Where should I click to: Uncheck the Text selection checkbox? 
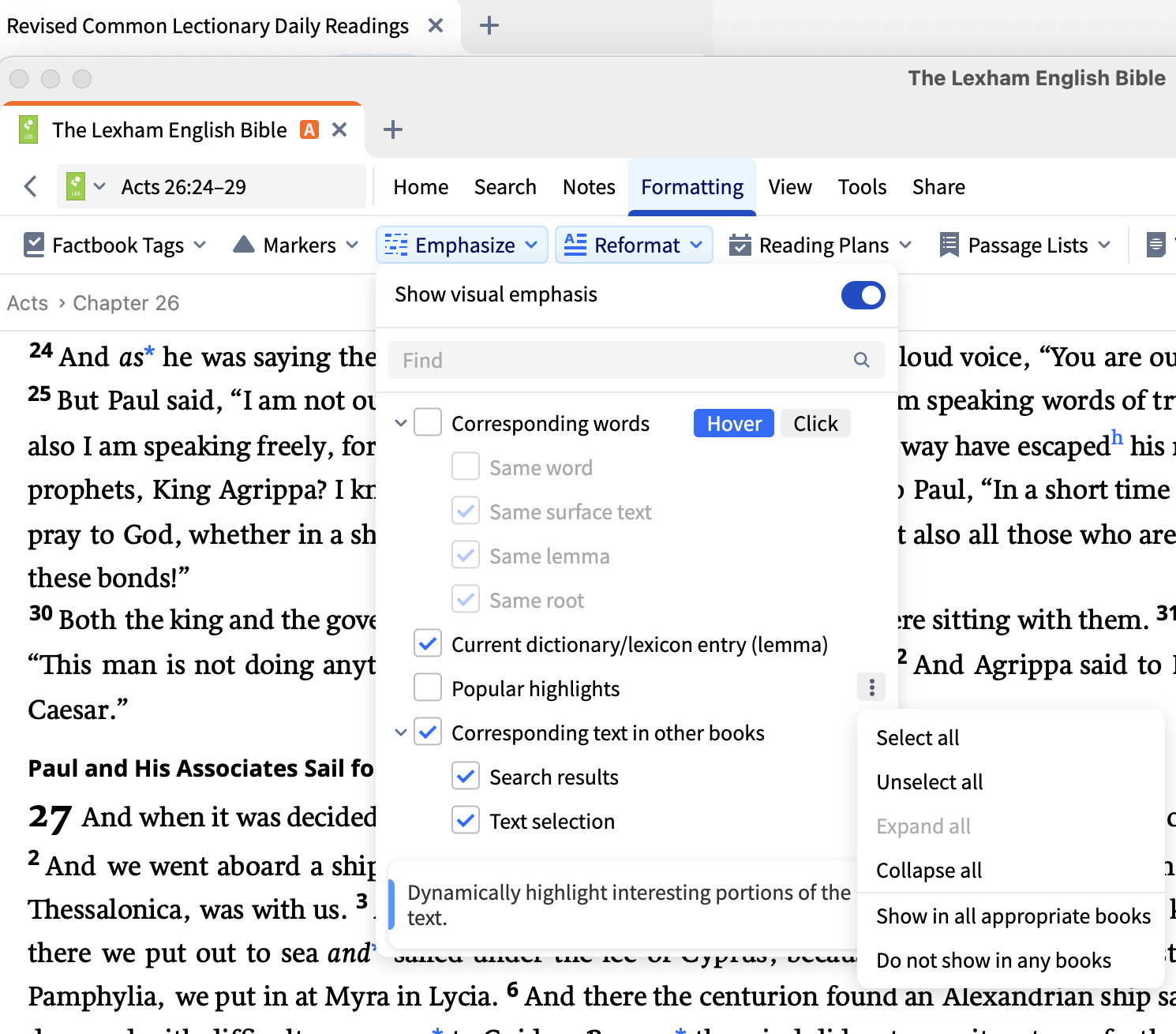click(466, 820)
